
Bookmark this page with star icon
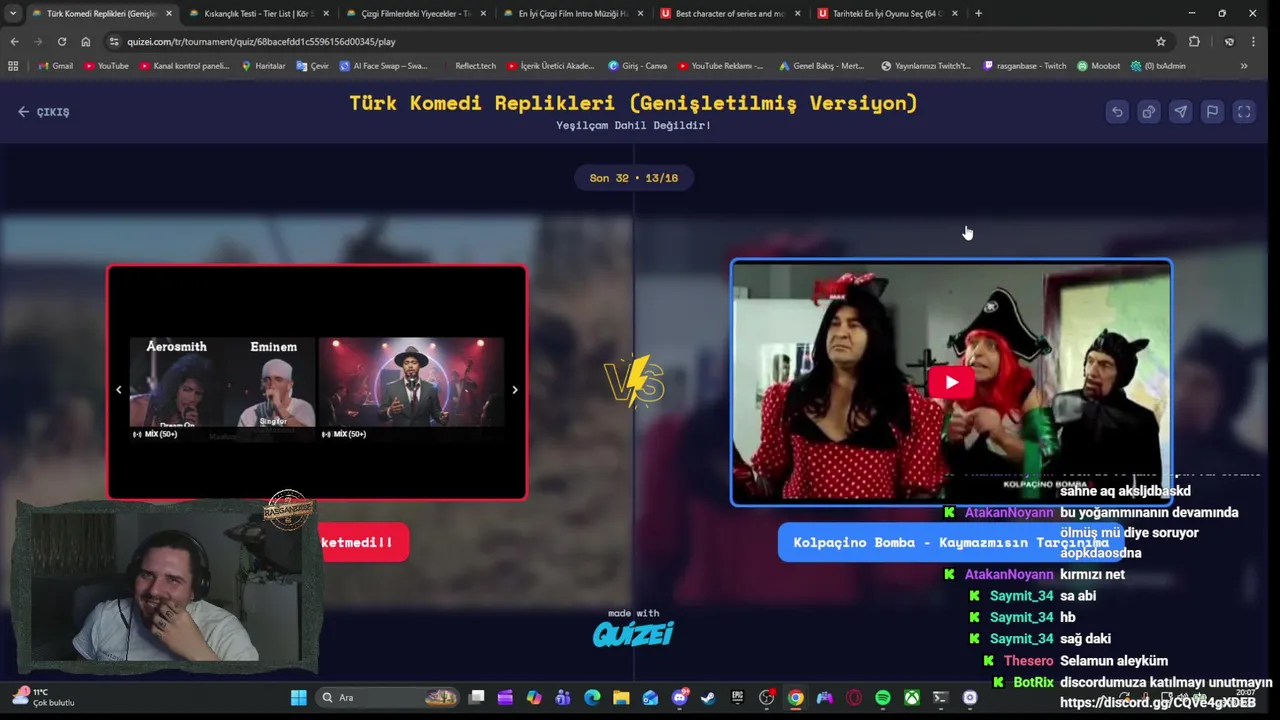(x=1161, y=41)
